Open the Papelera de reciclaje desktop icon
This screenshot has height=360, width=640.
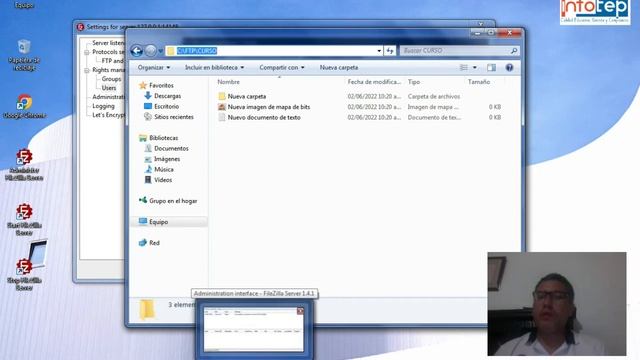click(x=24, y=55)
